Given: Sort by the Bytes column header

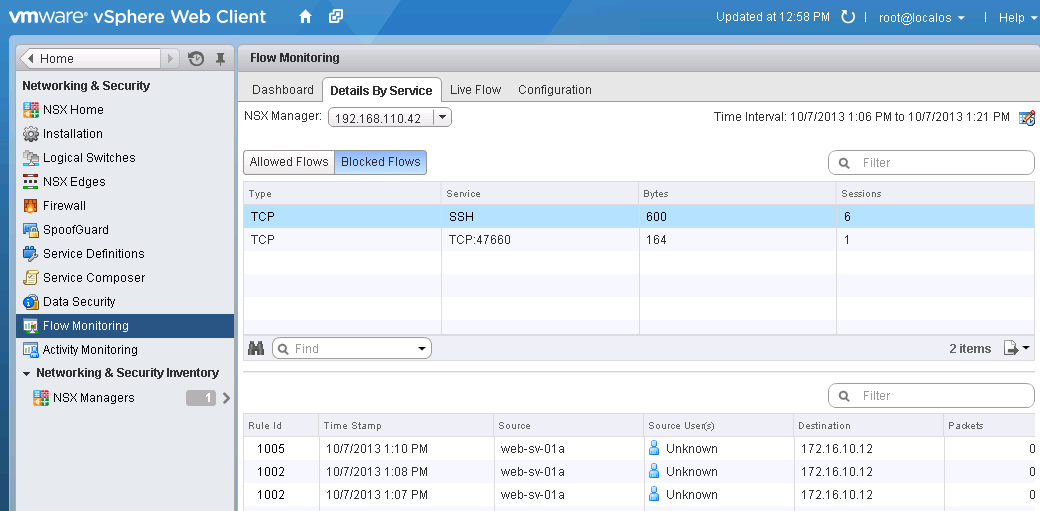Looking at the screenshot, I should (x=738, y=194).
